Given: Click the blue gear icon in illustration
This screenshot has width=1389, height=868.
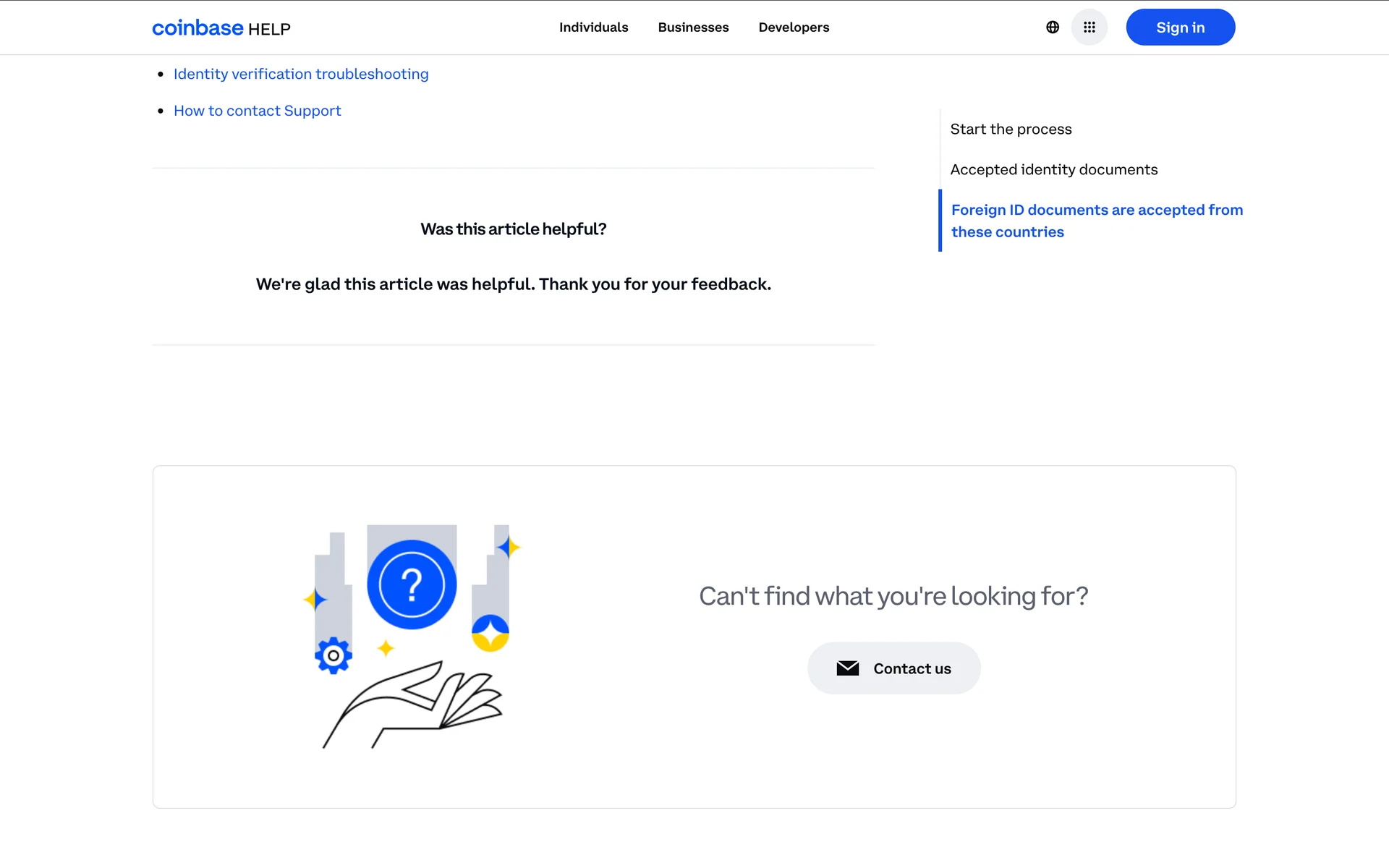Looking at the screenshot, I should click(x=334, y=656).
